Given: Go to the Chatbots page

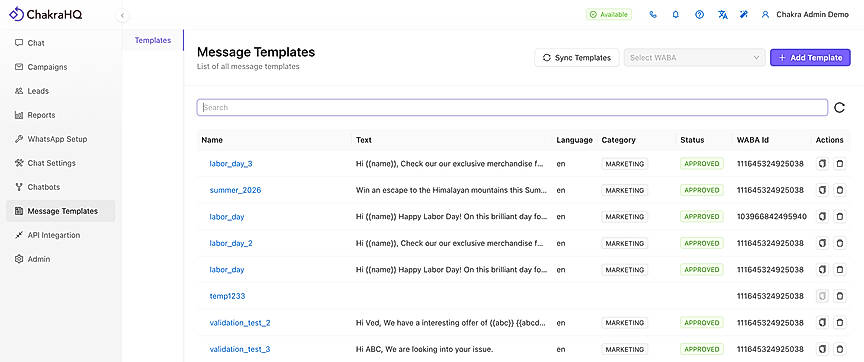Looking at the screenshot, I should tap(61, 187).
